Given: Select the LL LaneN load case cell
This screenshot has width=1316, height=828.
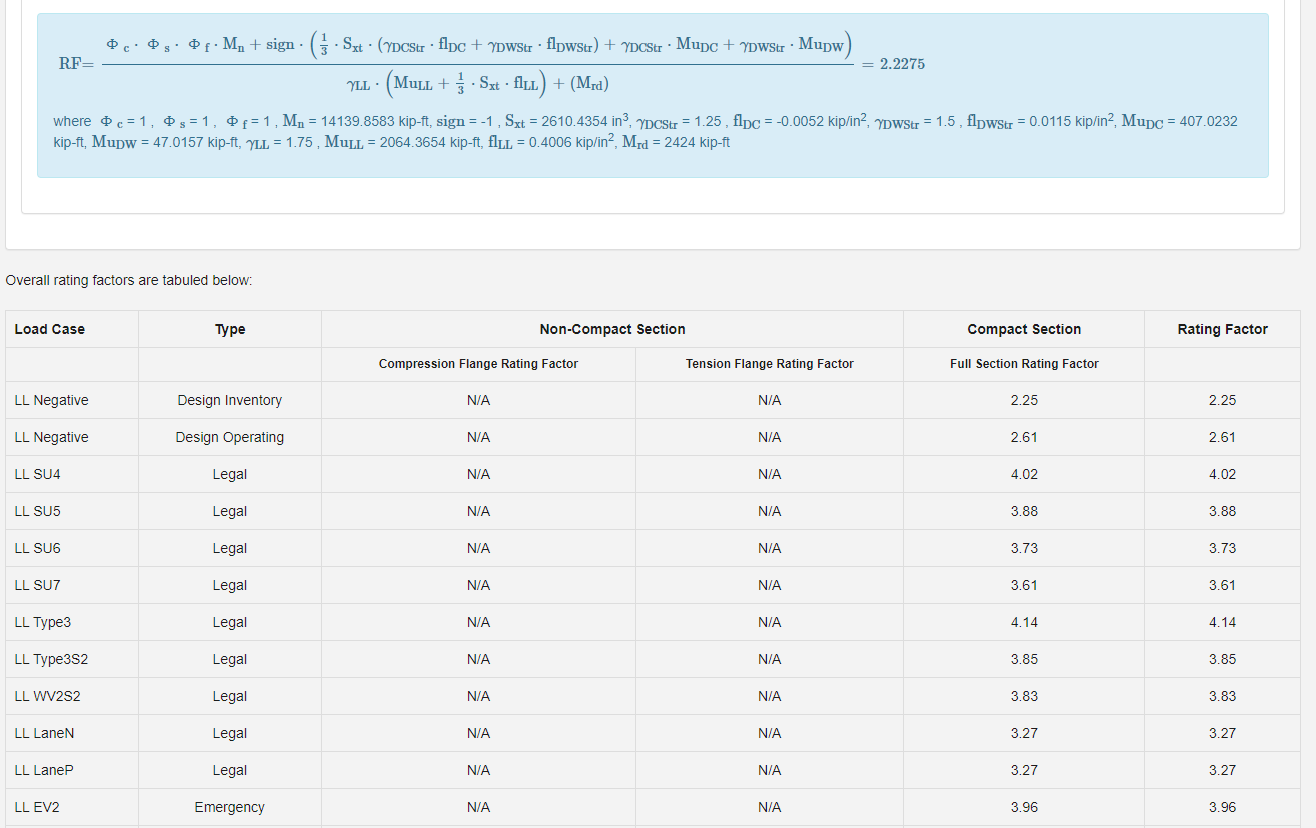Looking at the screenshot, I should [45, 733].
